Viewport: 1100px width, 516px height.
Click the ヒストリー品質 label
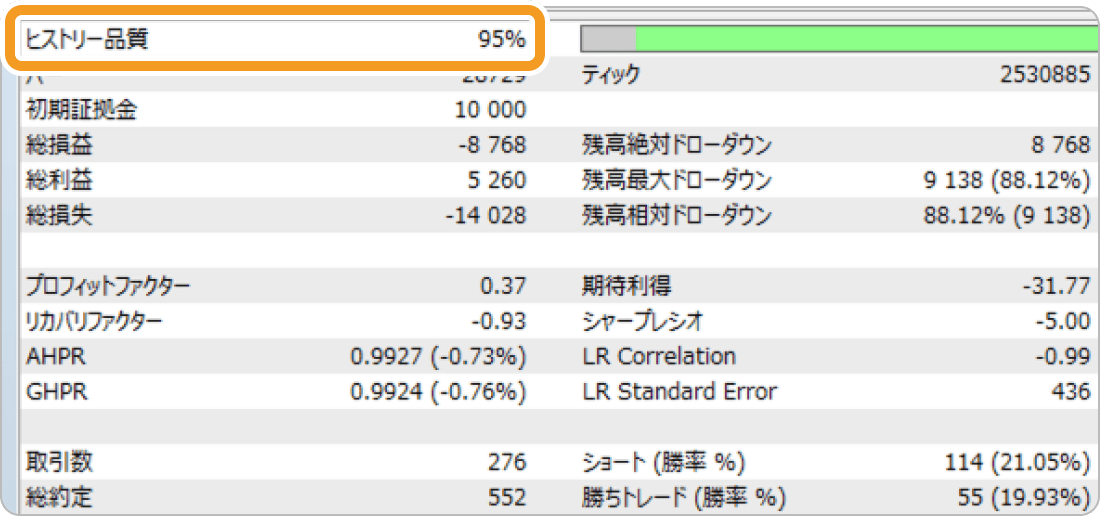click(87, 40)
